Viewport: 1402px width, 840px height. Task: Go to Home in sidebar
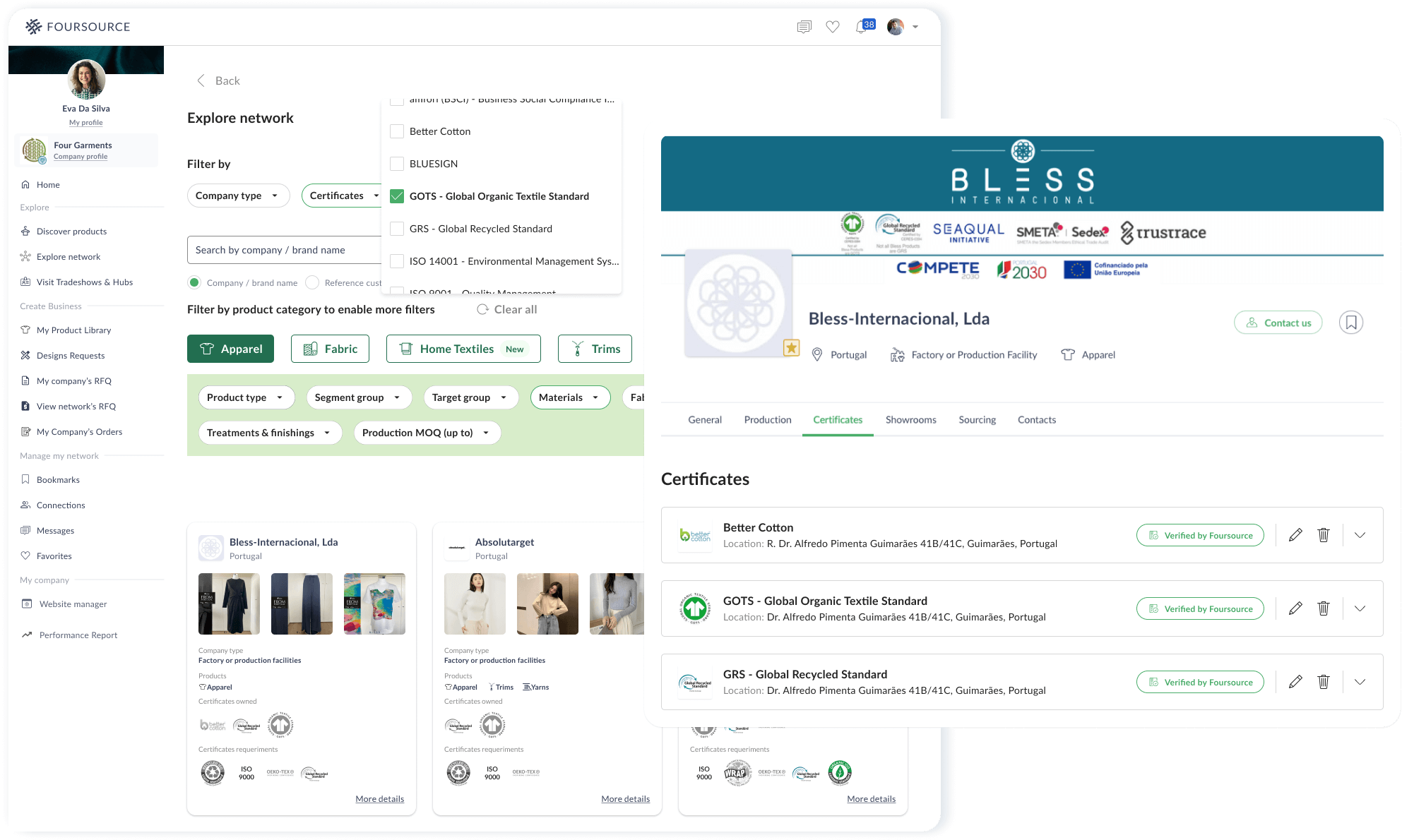[x=48, y=185]
